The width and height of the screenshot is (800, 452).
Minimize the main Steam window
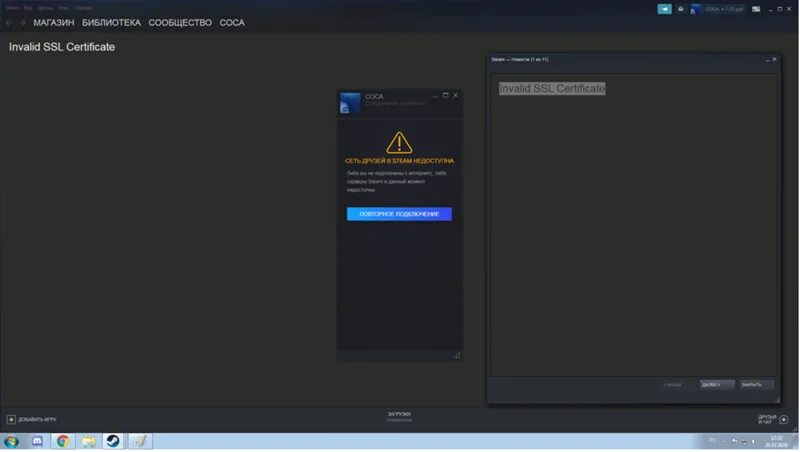770,9
